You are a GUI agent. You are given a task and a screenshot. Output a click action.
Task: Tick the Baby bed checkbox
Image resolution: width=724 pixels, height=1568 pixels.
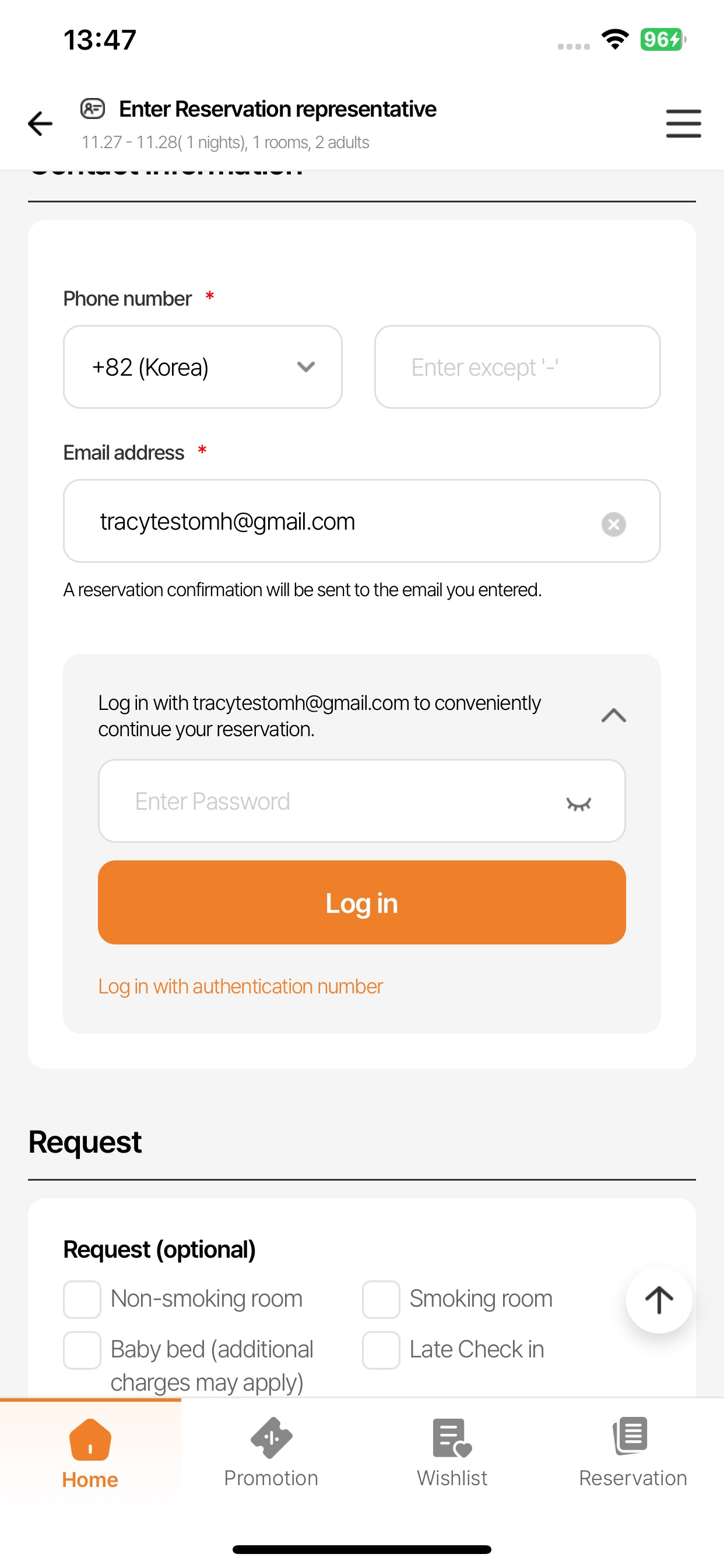pyautogui.click(x=82, y=1349)
